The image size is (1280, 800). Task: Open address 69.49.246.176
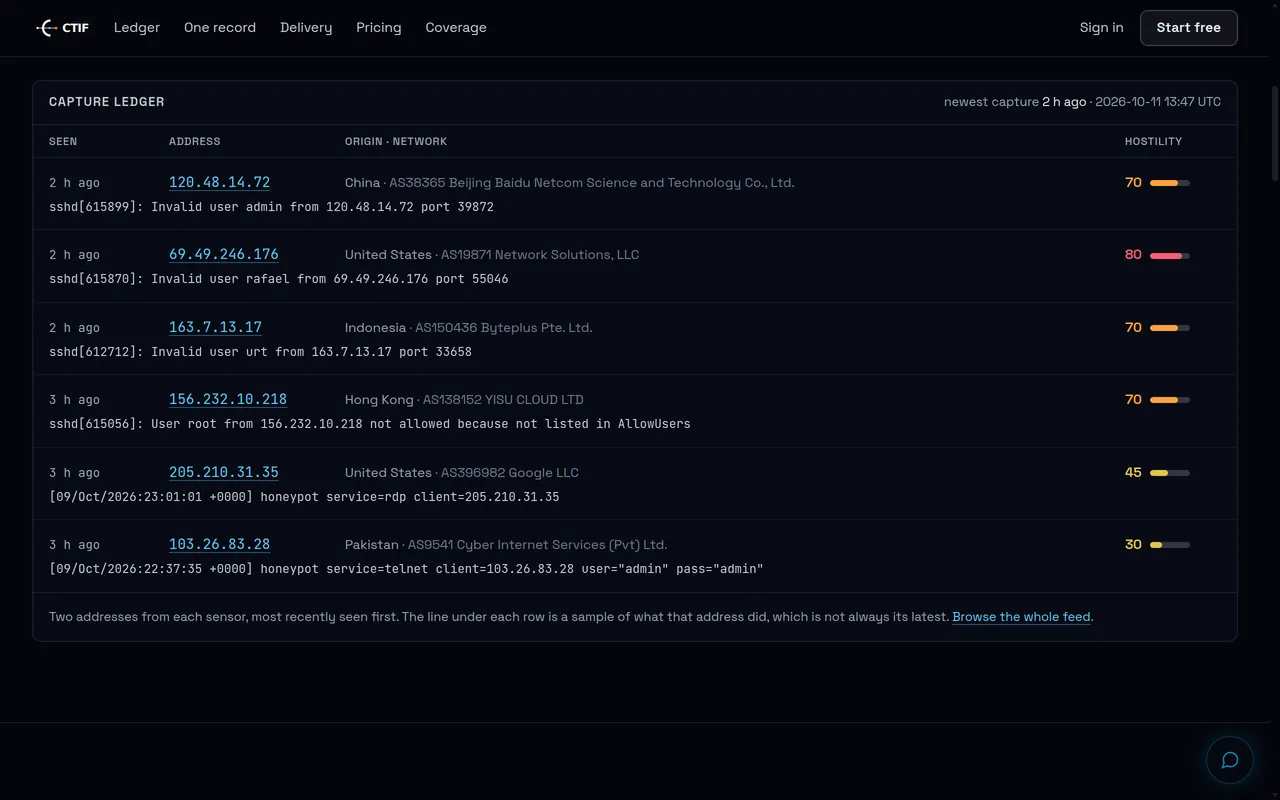tap(224, 254)
